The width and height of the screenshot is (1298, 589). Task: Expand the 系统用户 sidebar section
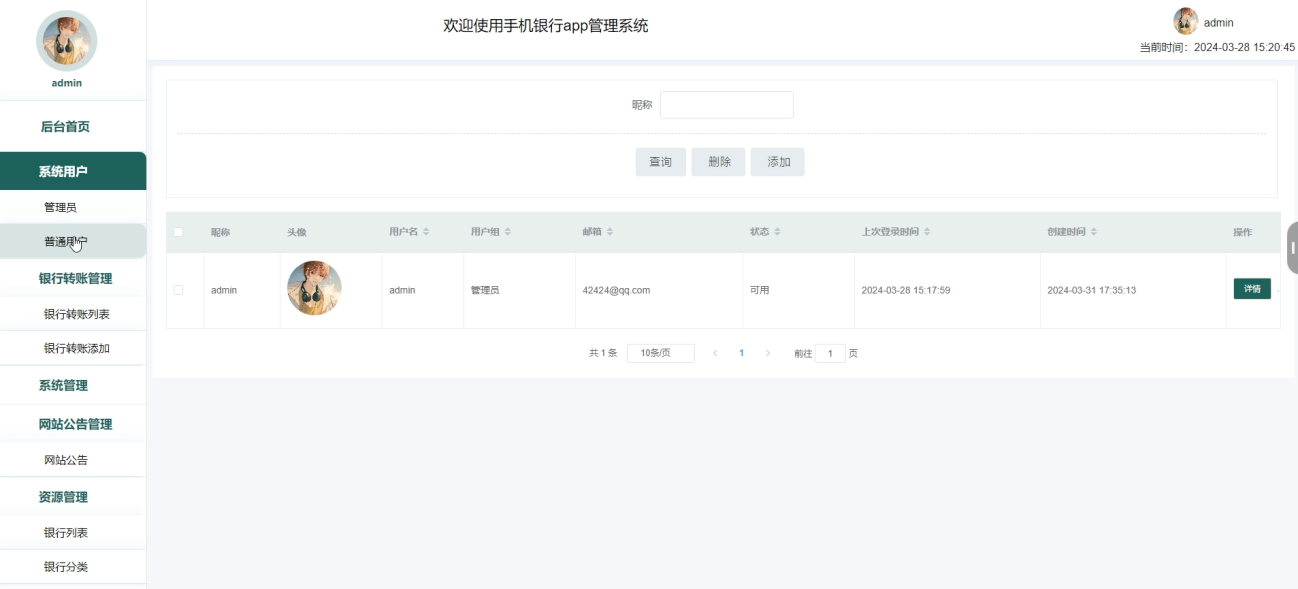point(73,171)
